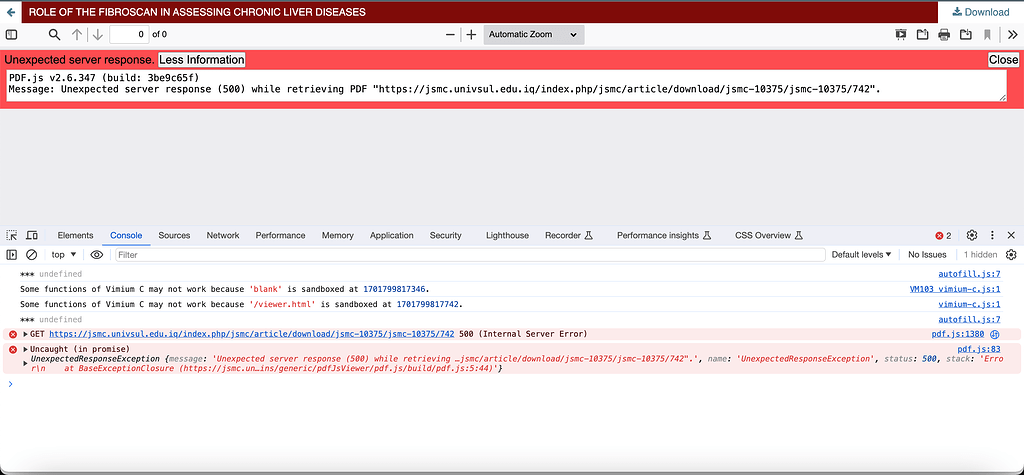Viewport: 1024px width, 475px height.
Task: Click the Download link at top right
Action: [981, 12]
